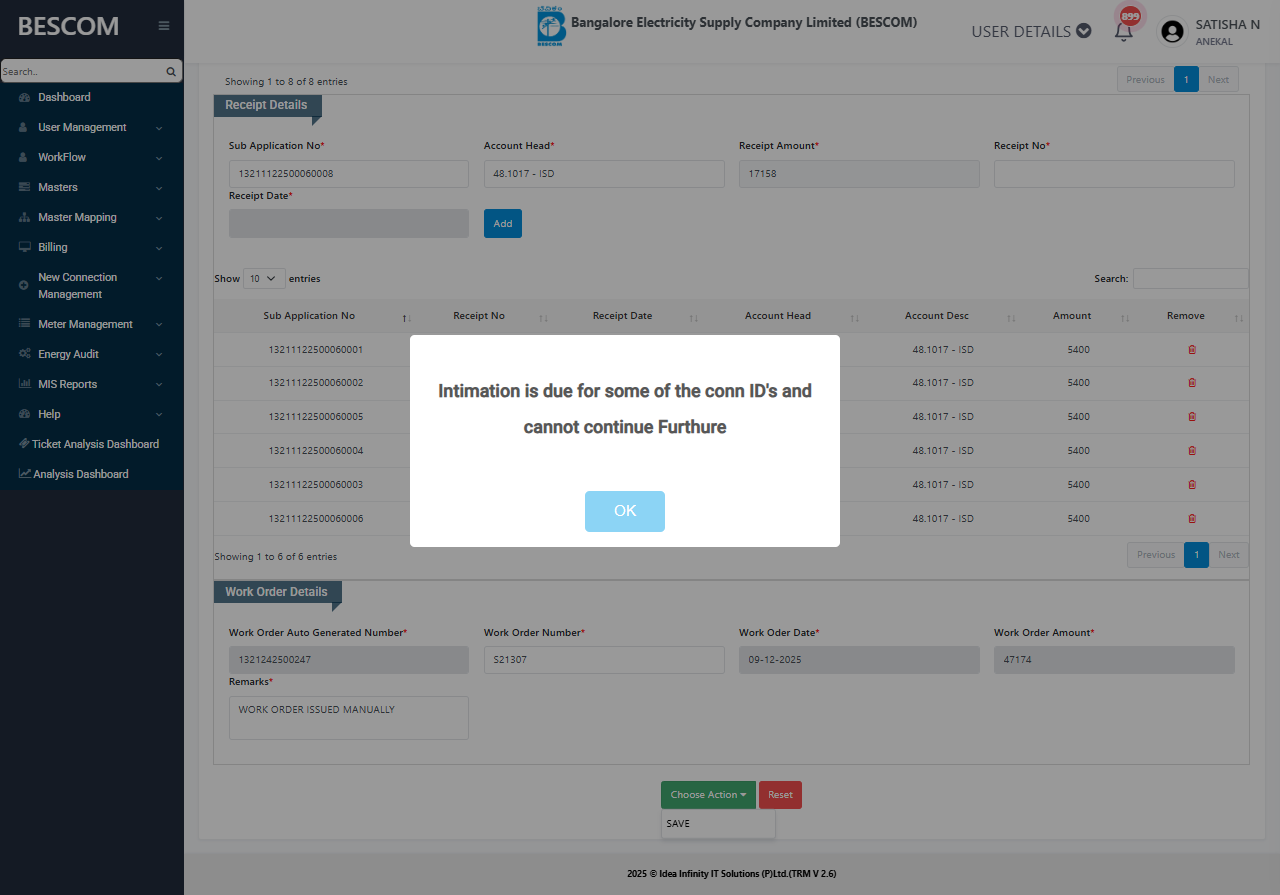Focus the receipt table Search box
Screen dimensions: 1280x895
(x=1190, y=279)
